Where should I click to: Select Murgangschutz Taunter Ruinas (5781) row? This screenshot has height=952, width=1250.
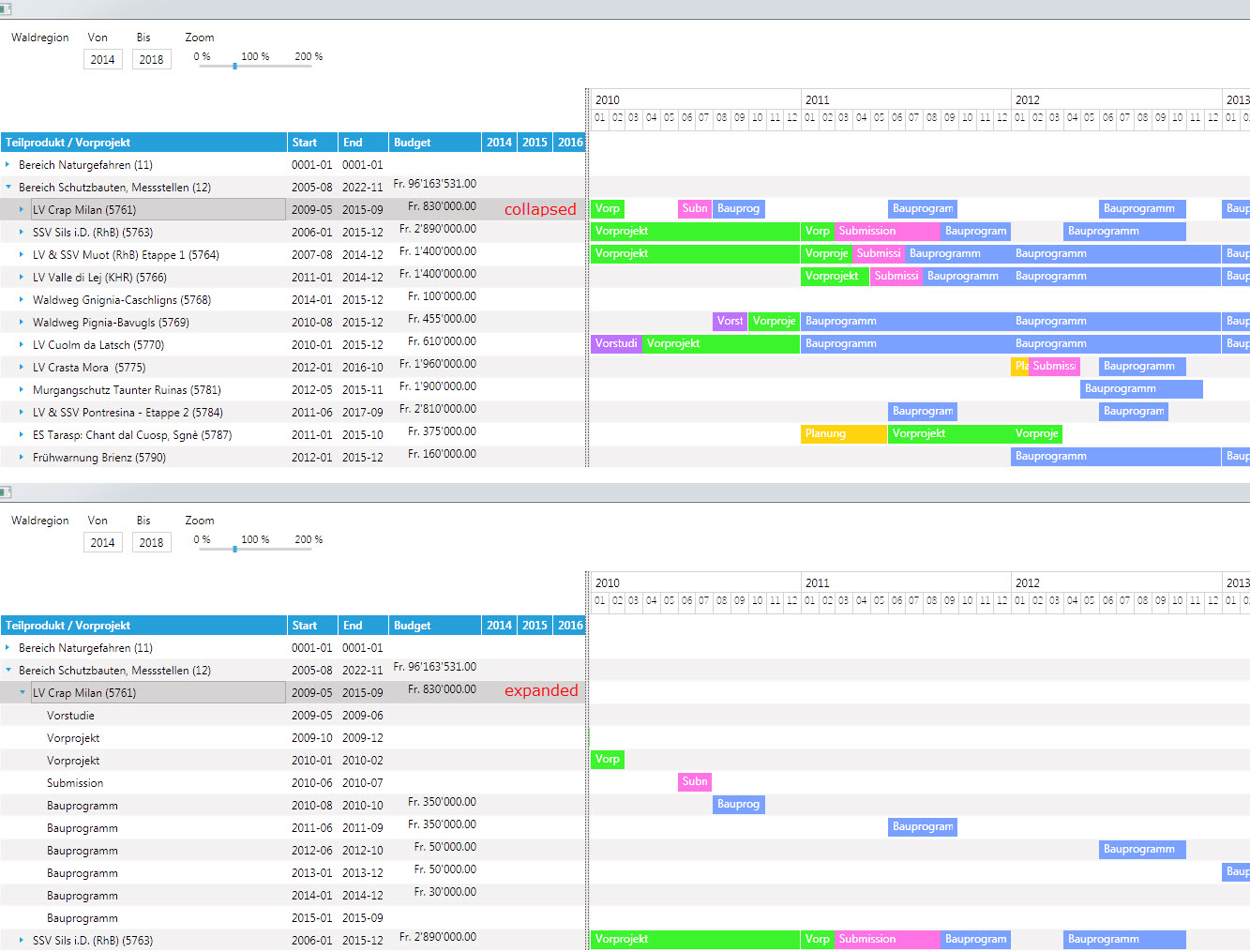point(293,390)
